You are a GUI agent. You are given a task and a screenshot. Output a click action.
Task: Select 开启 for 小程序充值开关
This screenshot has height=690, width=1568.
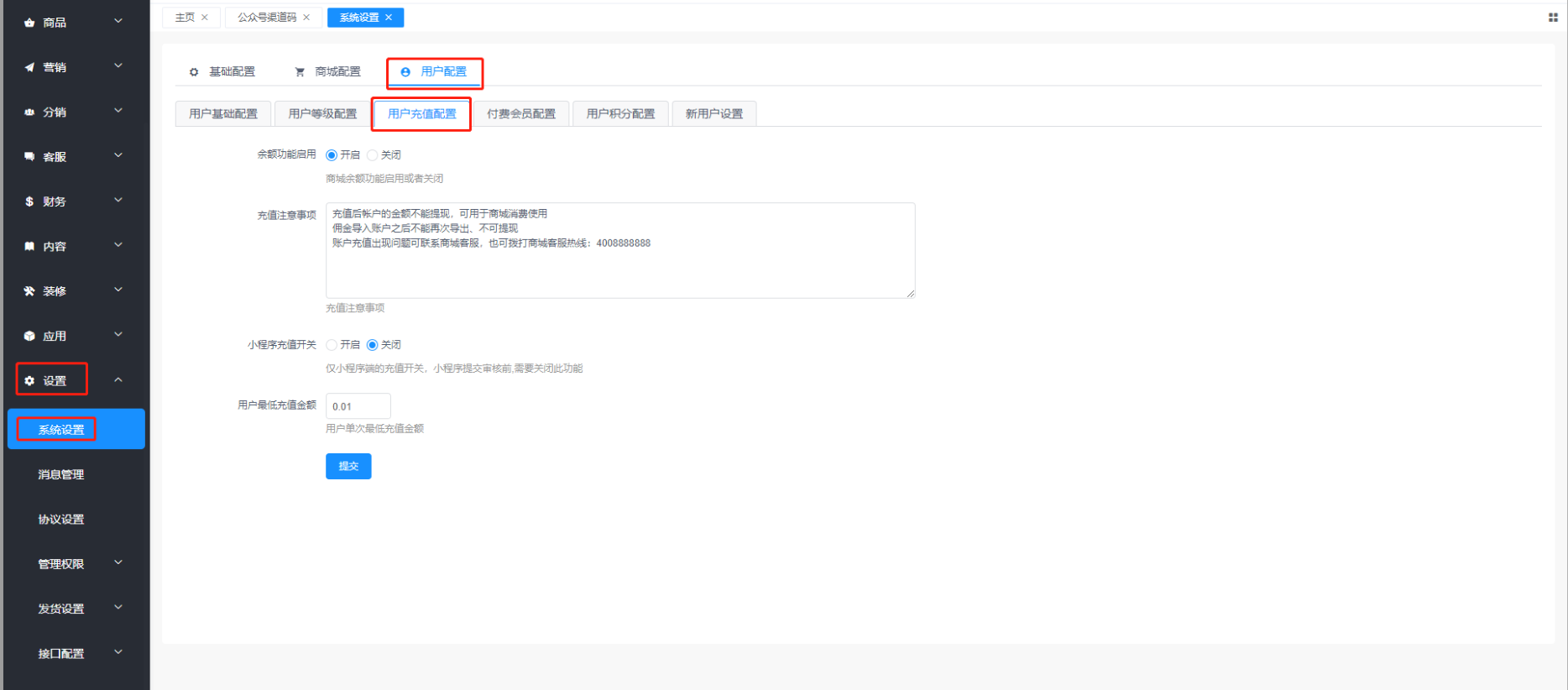click(332, 345)
